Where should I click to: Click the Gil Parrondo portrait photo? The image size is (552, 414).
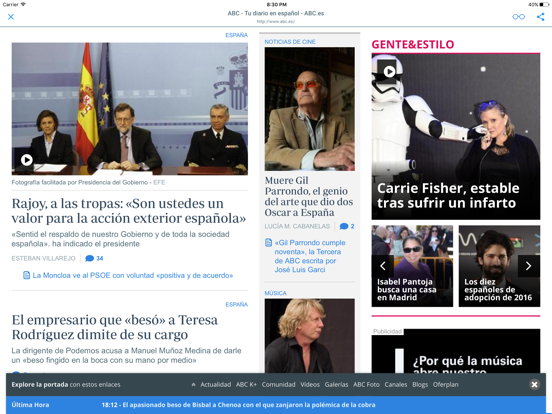click(x=309, y=109)
